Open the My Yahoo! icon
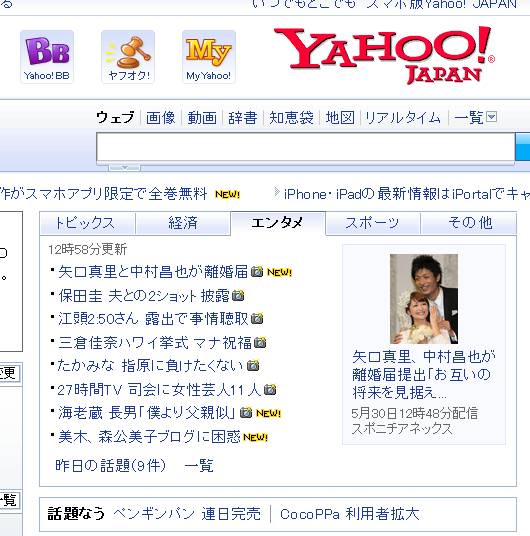The width and height of the screenshot is (530, 536). click(x=209, y=57)
